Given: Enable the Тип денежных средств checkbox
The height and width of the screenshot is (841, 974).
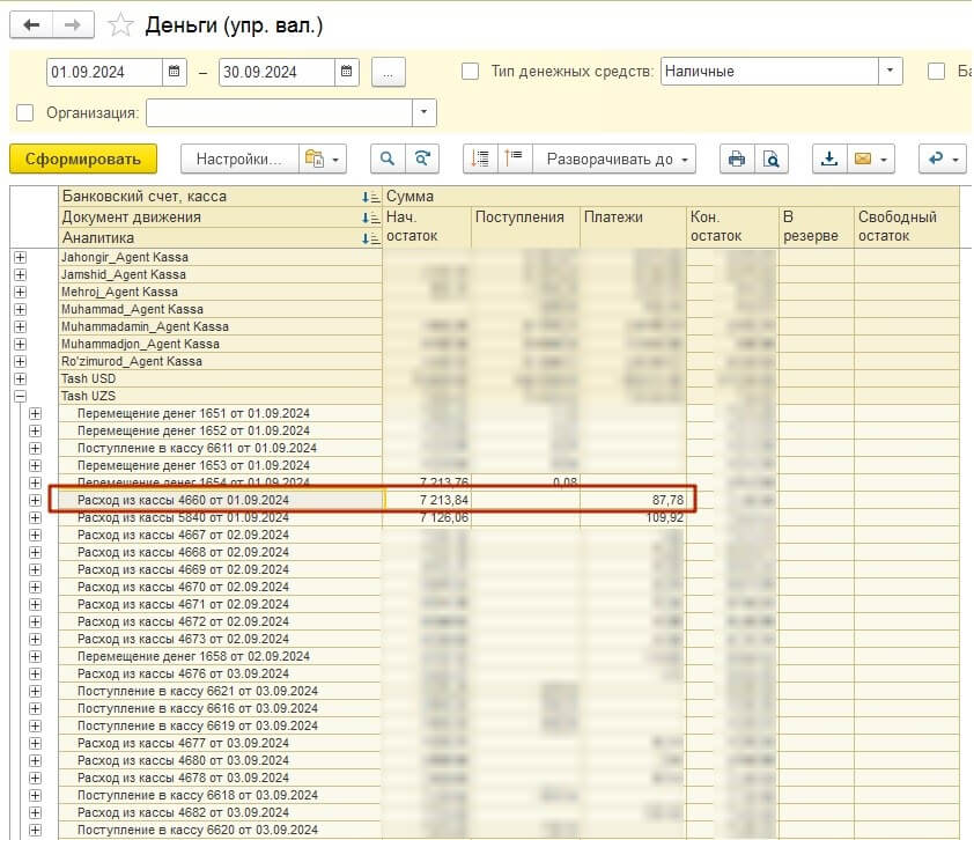Looking at the screenshot, I should pos(469,72).
